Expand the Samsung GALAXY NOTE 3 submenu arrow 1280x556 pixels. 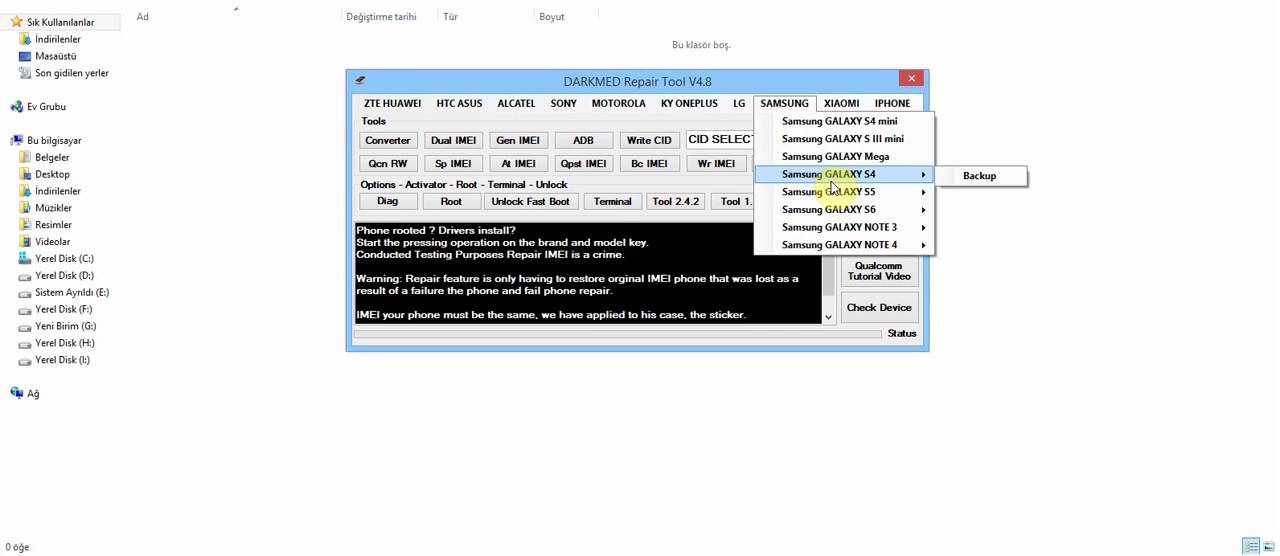[923, 227]
